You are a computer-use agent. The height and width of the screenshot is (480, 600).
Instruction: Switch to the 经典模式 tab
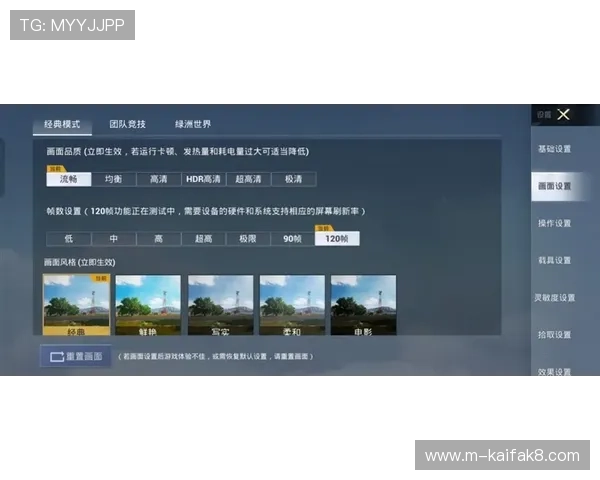[x=62, y=124]
